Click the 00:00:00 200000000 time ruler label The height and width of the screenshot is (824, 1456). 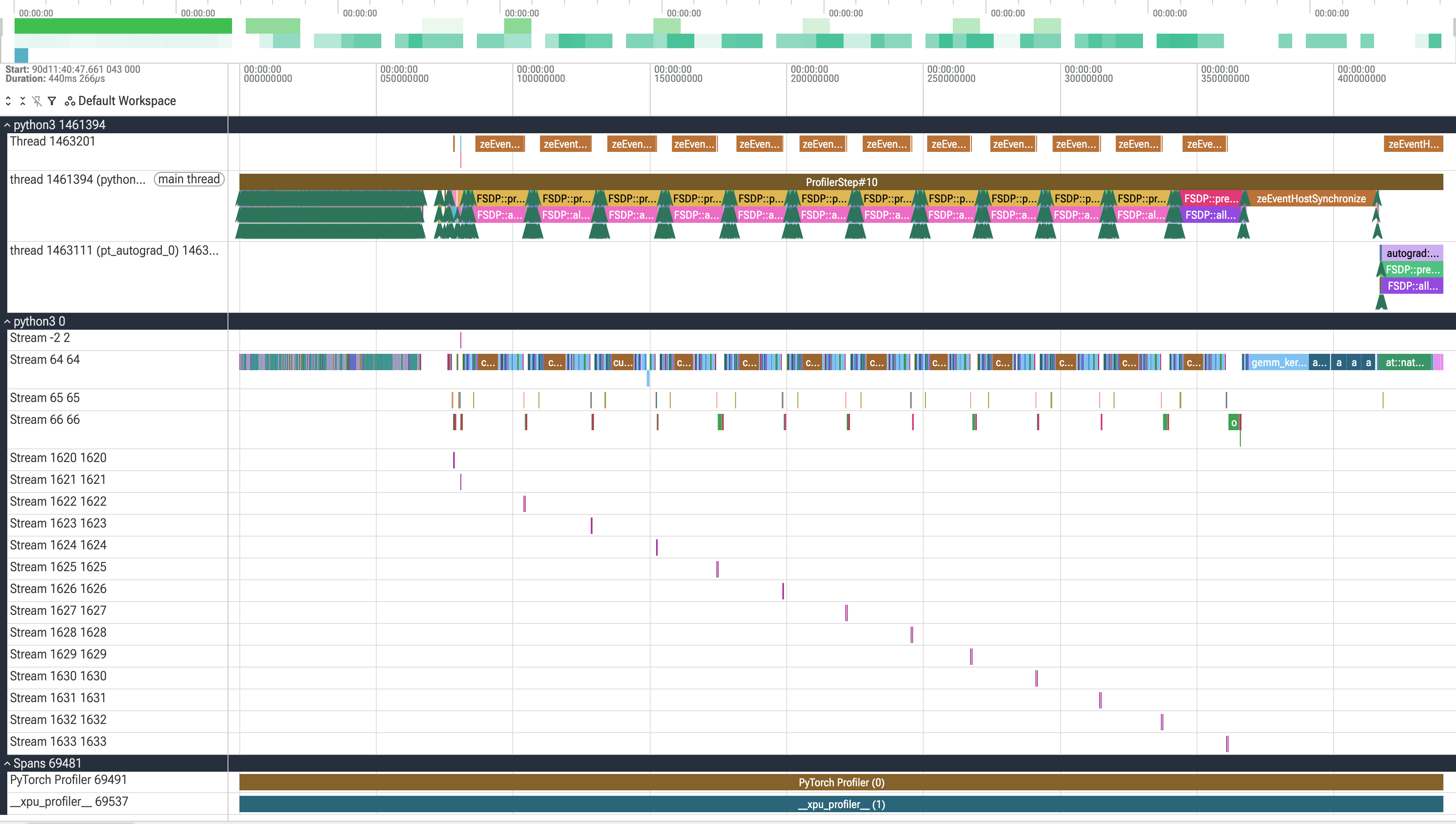point(814,74)
